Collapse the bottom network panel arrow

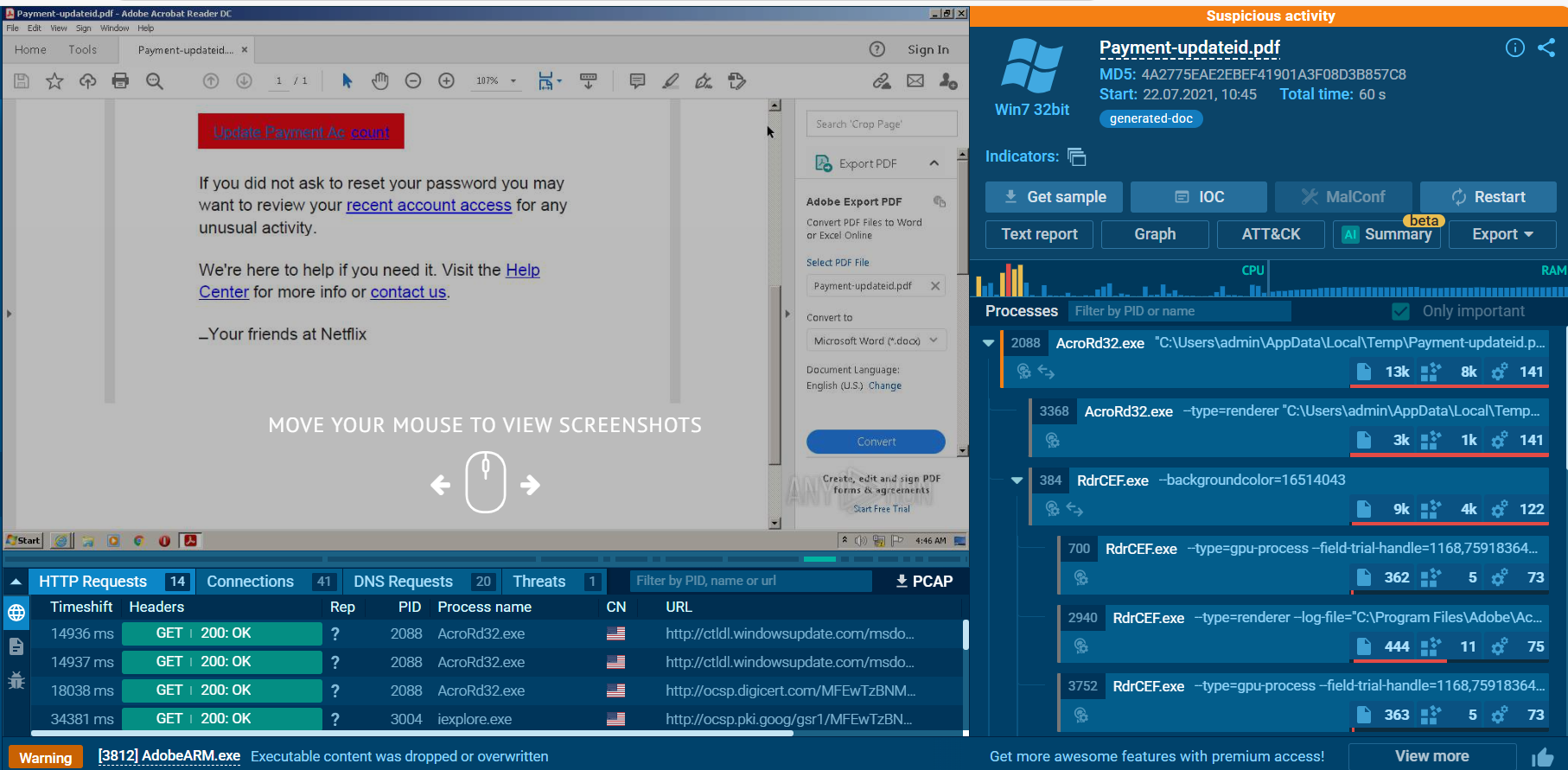[x=16, y=582]
